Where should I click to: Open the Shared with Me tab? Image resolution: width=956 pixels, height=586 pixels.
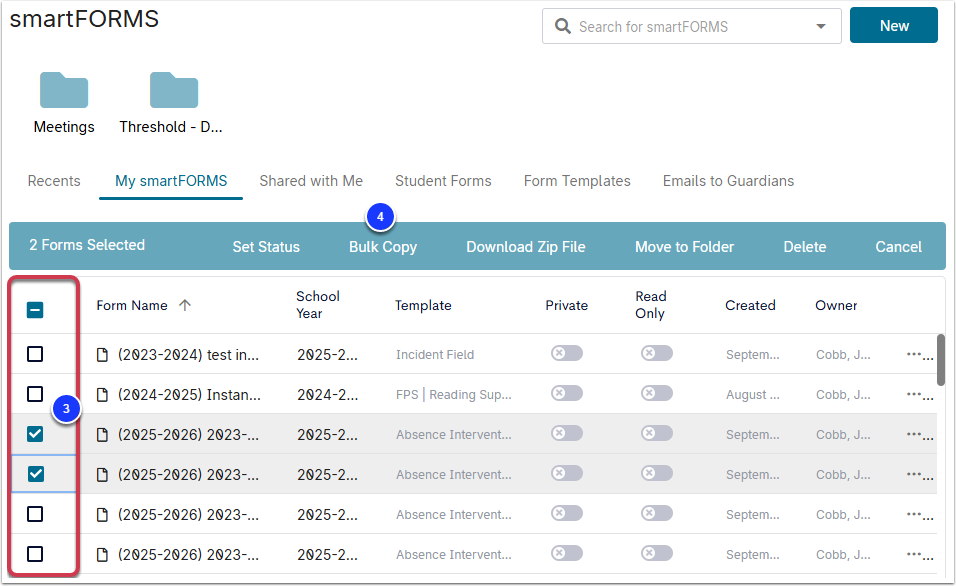point(311,181)
